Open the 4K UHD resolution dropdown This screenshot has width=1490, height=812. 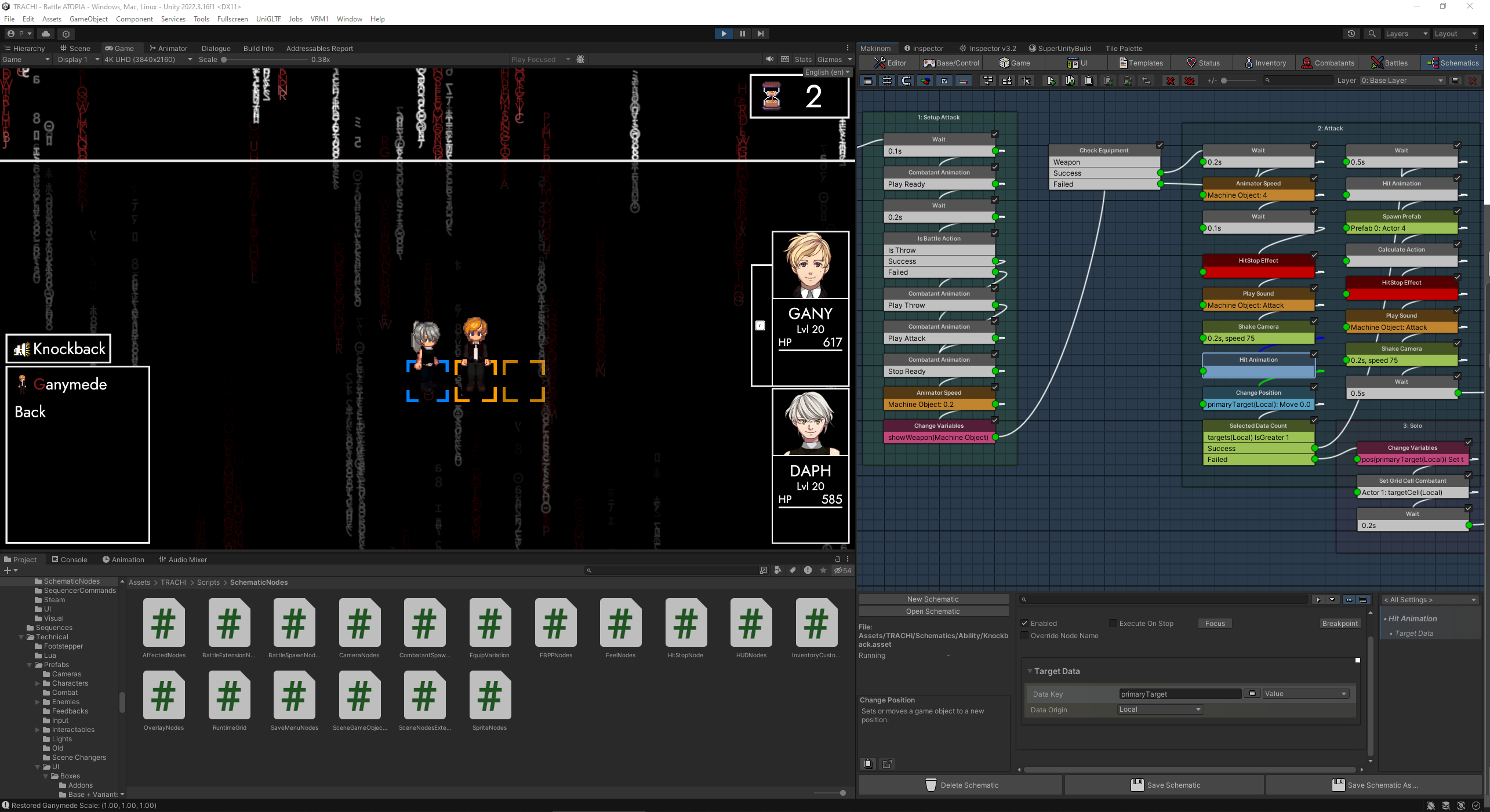tap(148, 59)
